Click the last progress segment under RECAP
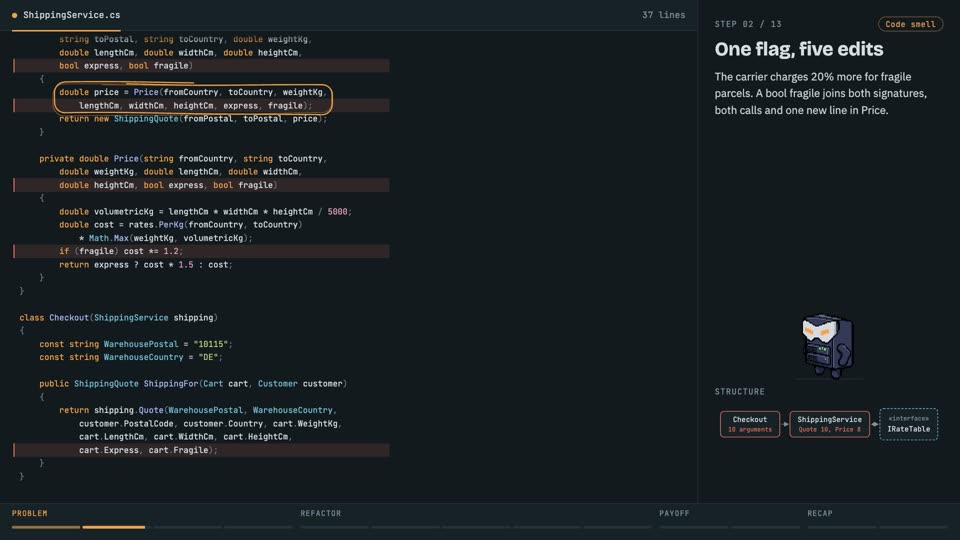 pos(913,527)
